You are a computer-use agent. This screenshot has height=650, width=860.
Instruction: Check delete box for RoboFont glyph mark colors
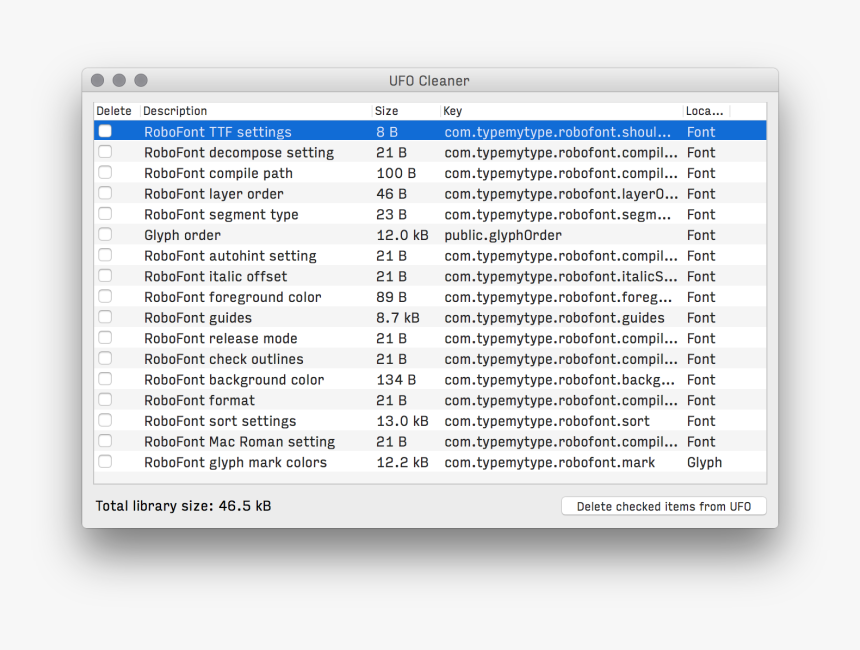105,462
